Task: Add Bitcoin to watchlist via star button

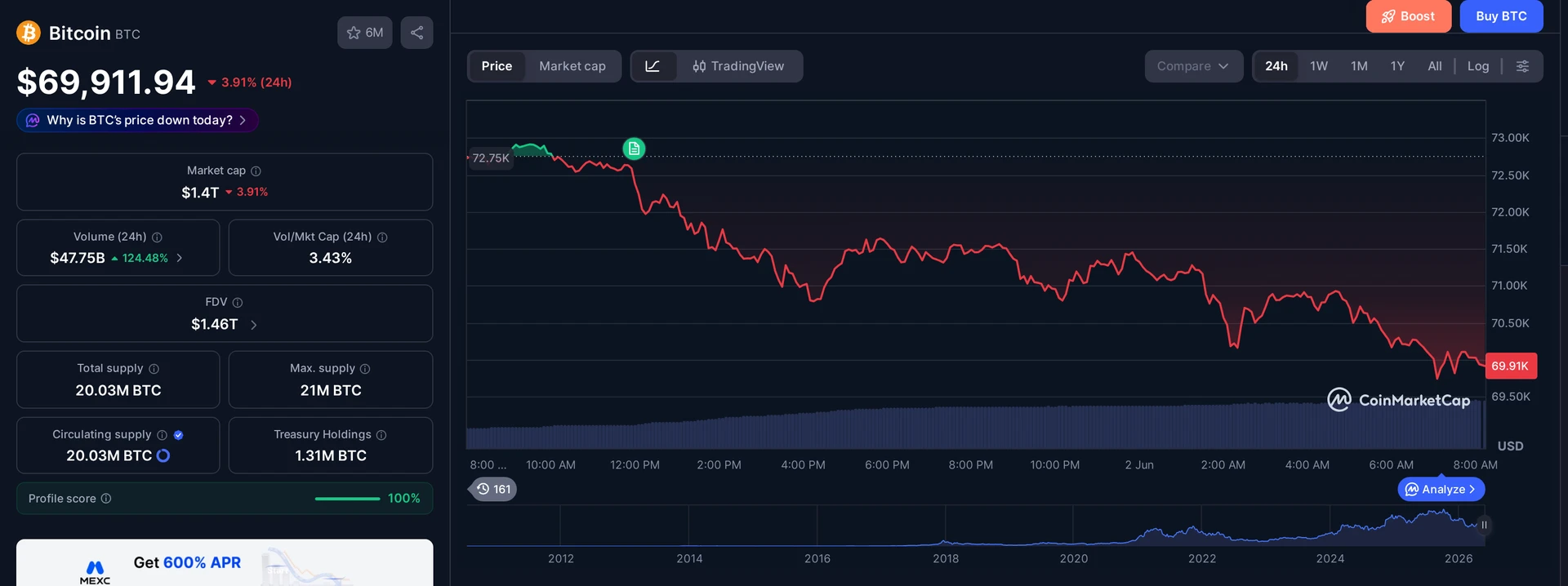Action: [x=365, y=33]
